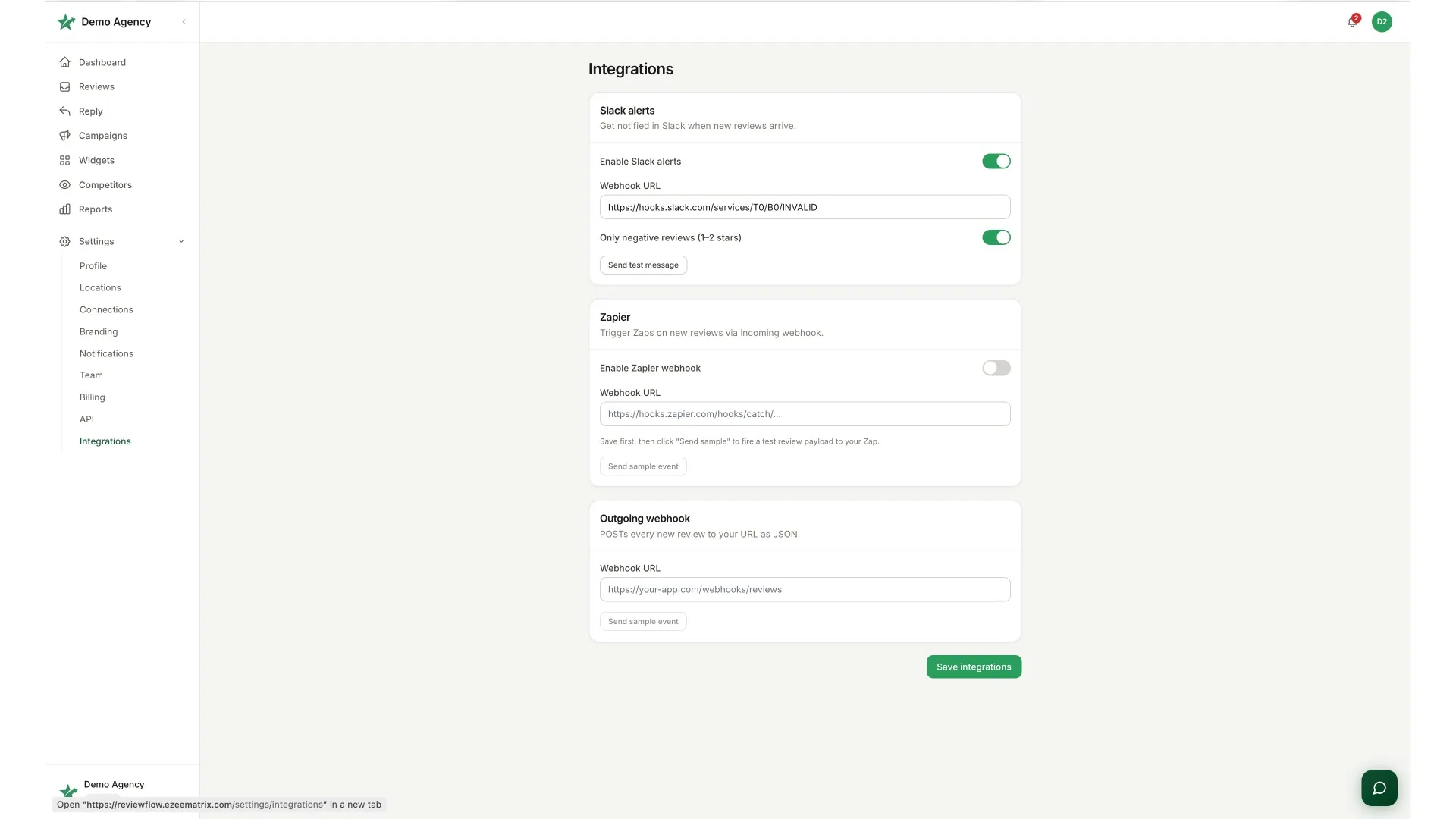Focus the Outgoing webhook URL field
This screenshot has height=819, width=1456.
805,590
